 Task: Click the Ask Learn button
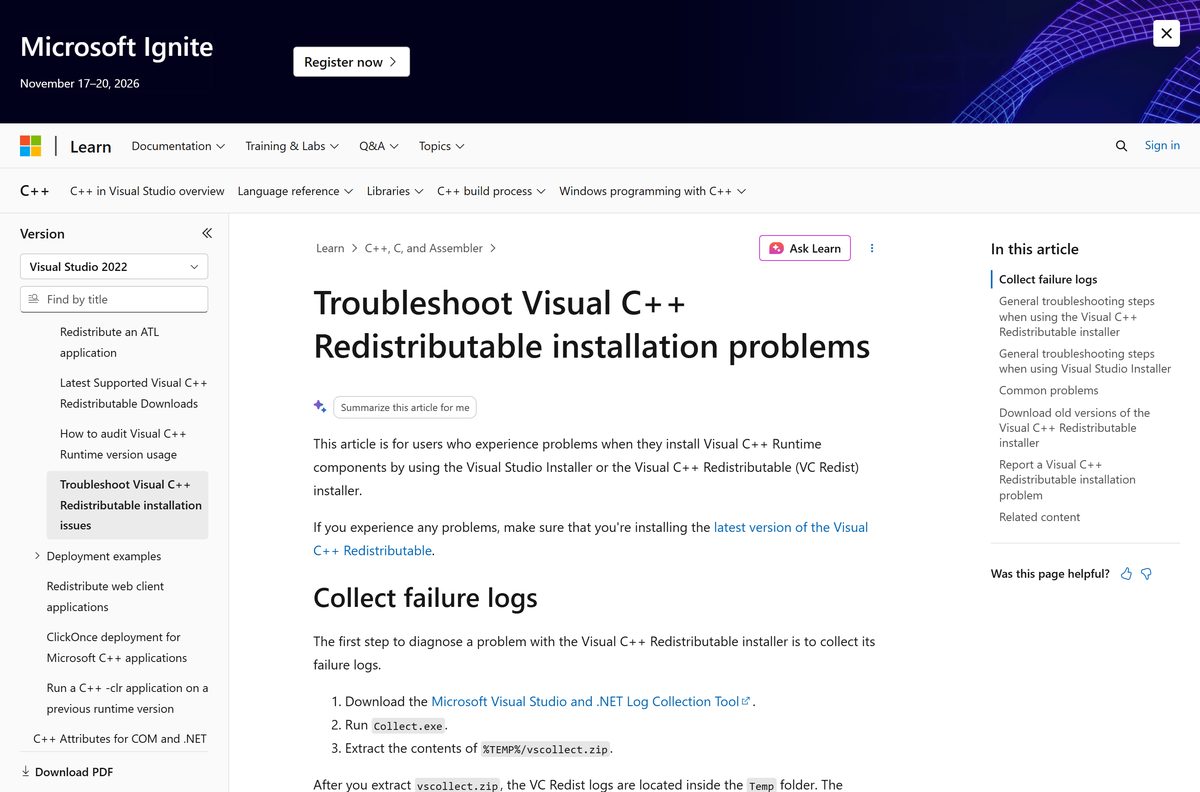click(805, 248)
